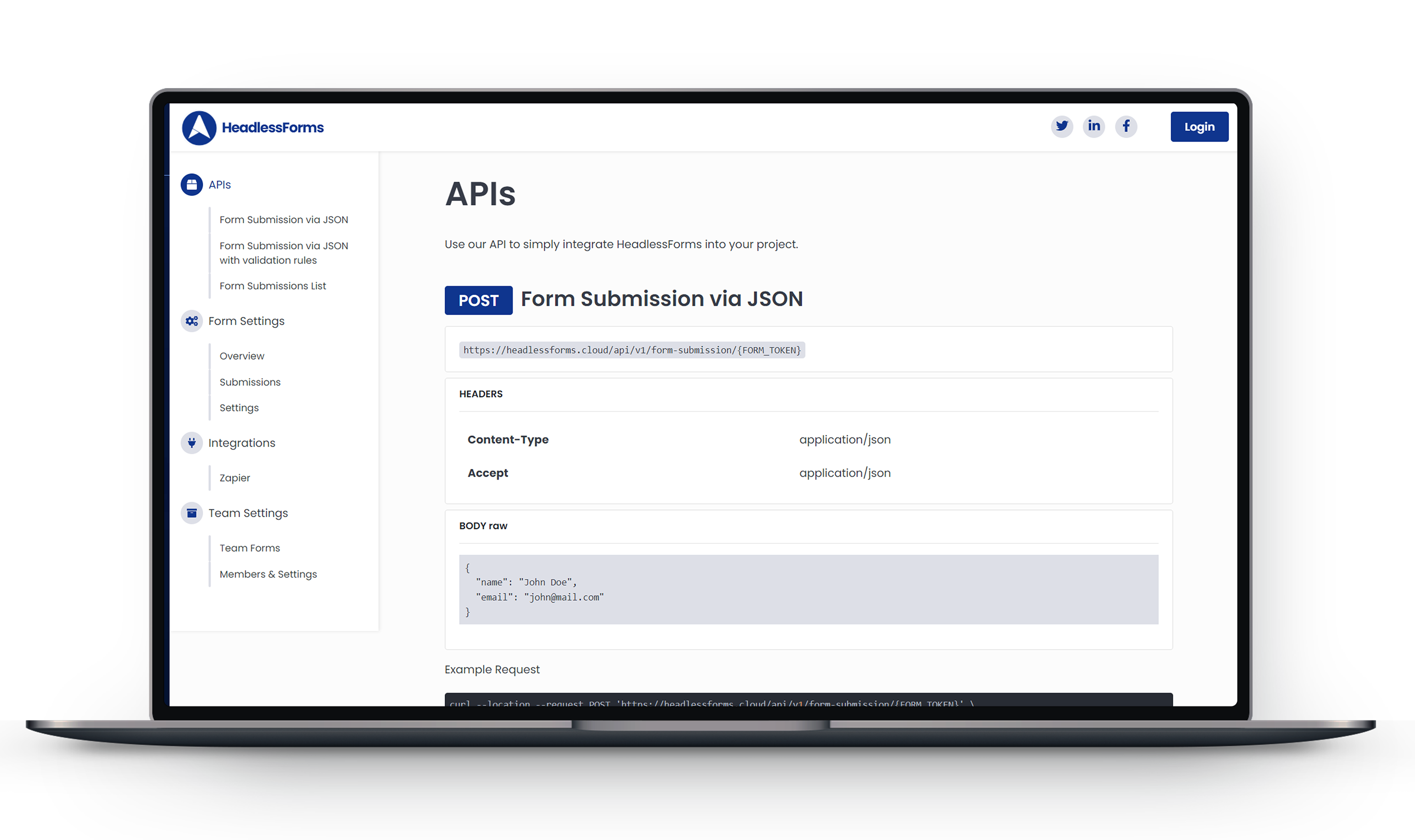This screenshot has width=1415, height=840.
Task: Open the LinkedIn social icon
Action: click(x=1093, y=126)
